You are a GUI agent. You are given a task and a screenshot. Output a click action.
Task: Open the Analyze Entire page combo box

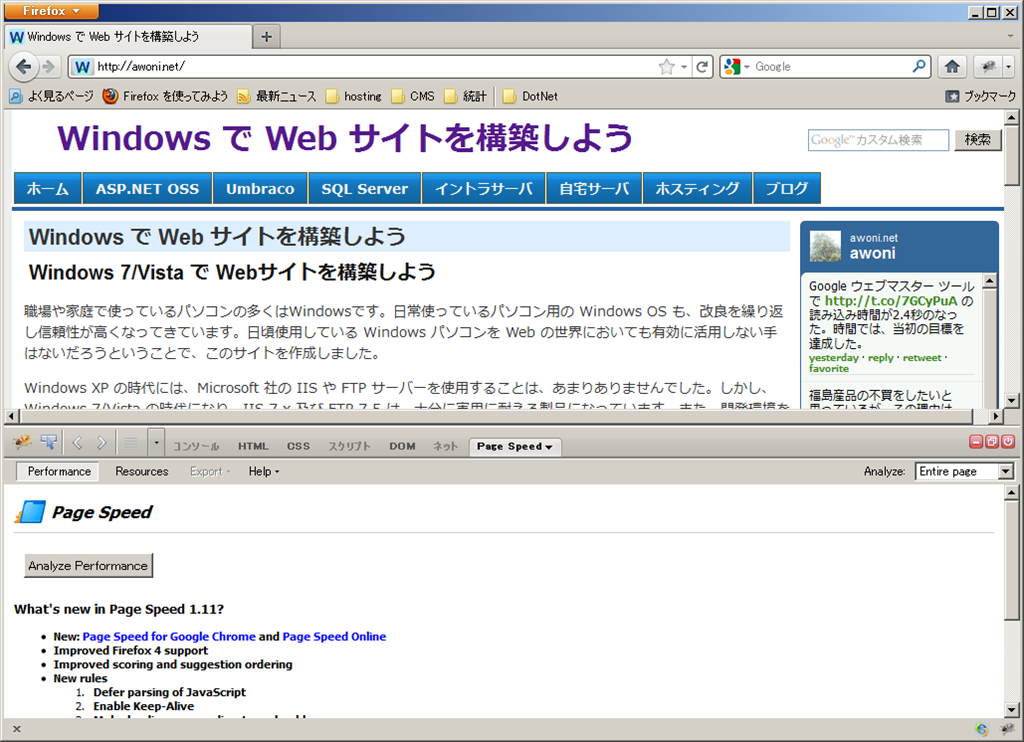click(x=964, y=471)
